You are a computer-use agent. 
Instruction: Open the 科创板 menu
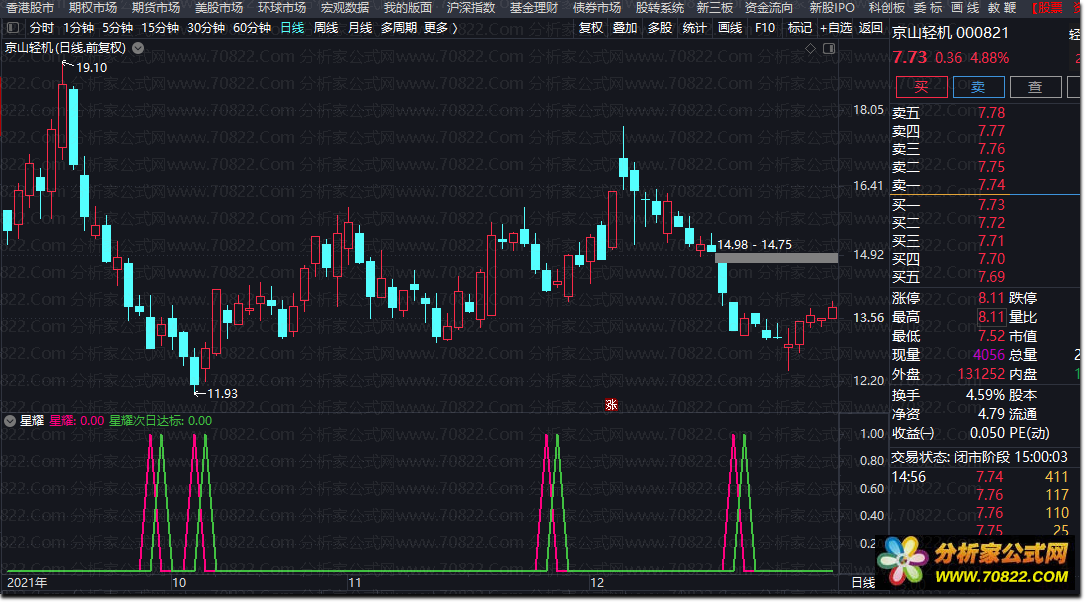(x=887, y=8)
